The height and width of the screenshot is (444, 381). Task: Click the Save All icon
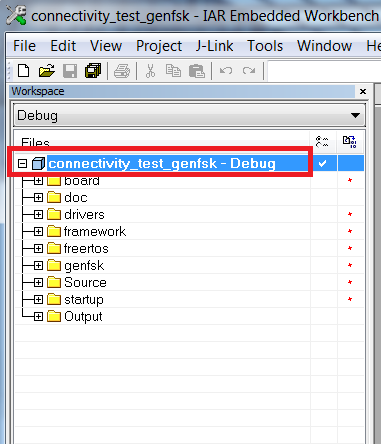click(x=93, y=71)
